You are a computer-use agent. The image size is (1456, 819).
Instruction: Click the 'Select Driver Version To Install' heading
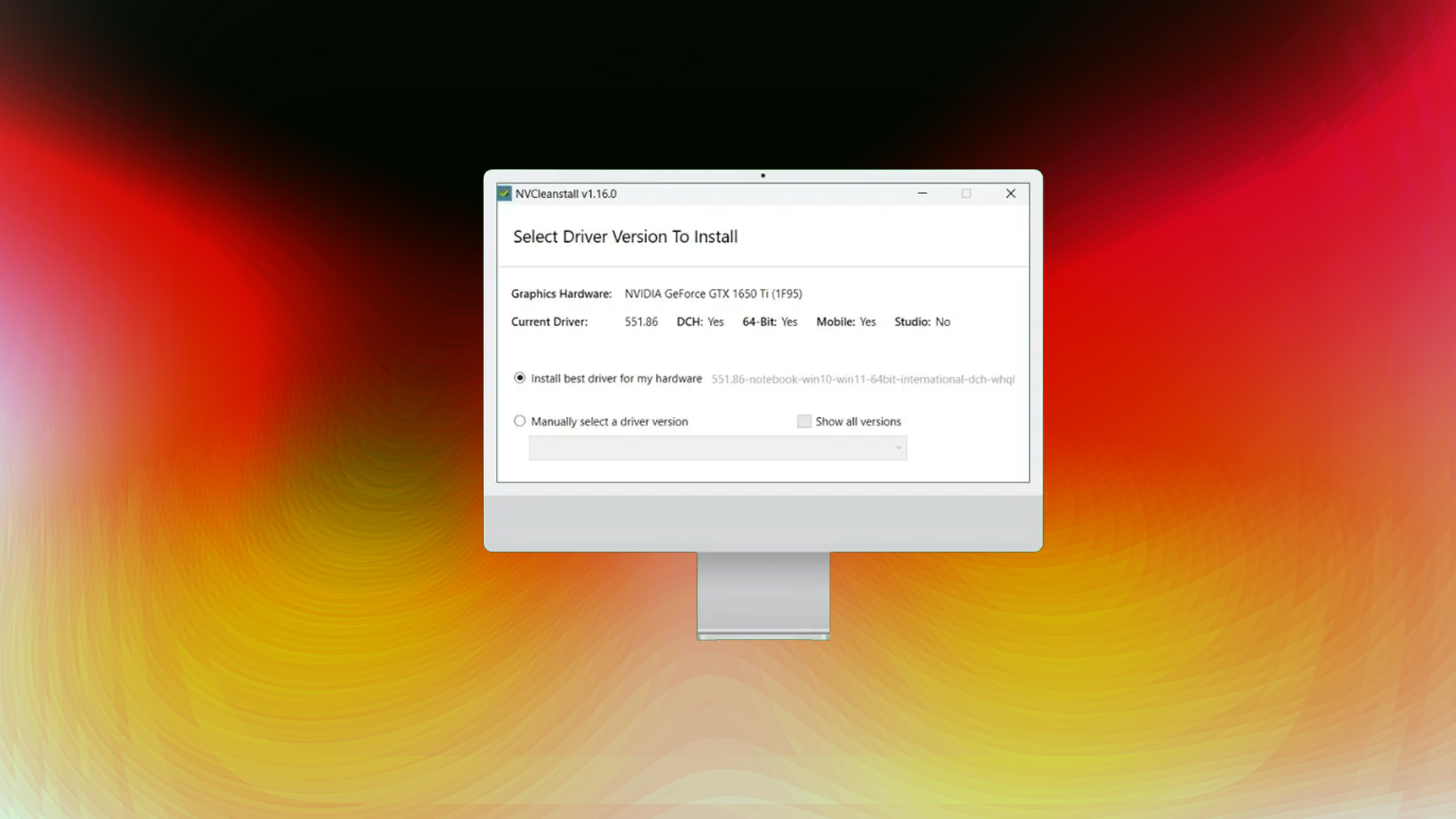pos(626,237)
